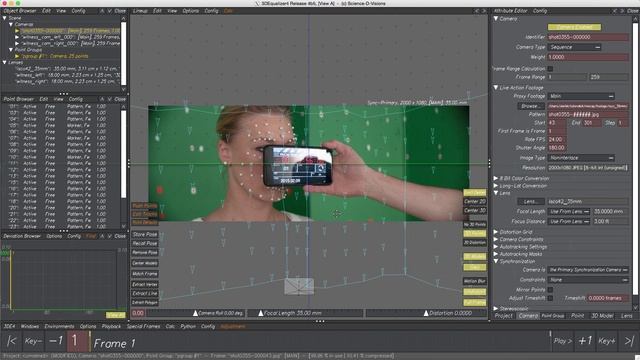Toggle the Center 2D view button

pyautogui.click(x=475, y=201)
